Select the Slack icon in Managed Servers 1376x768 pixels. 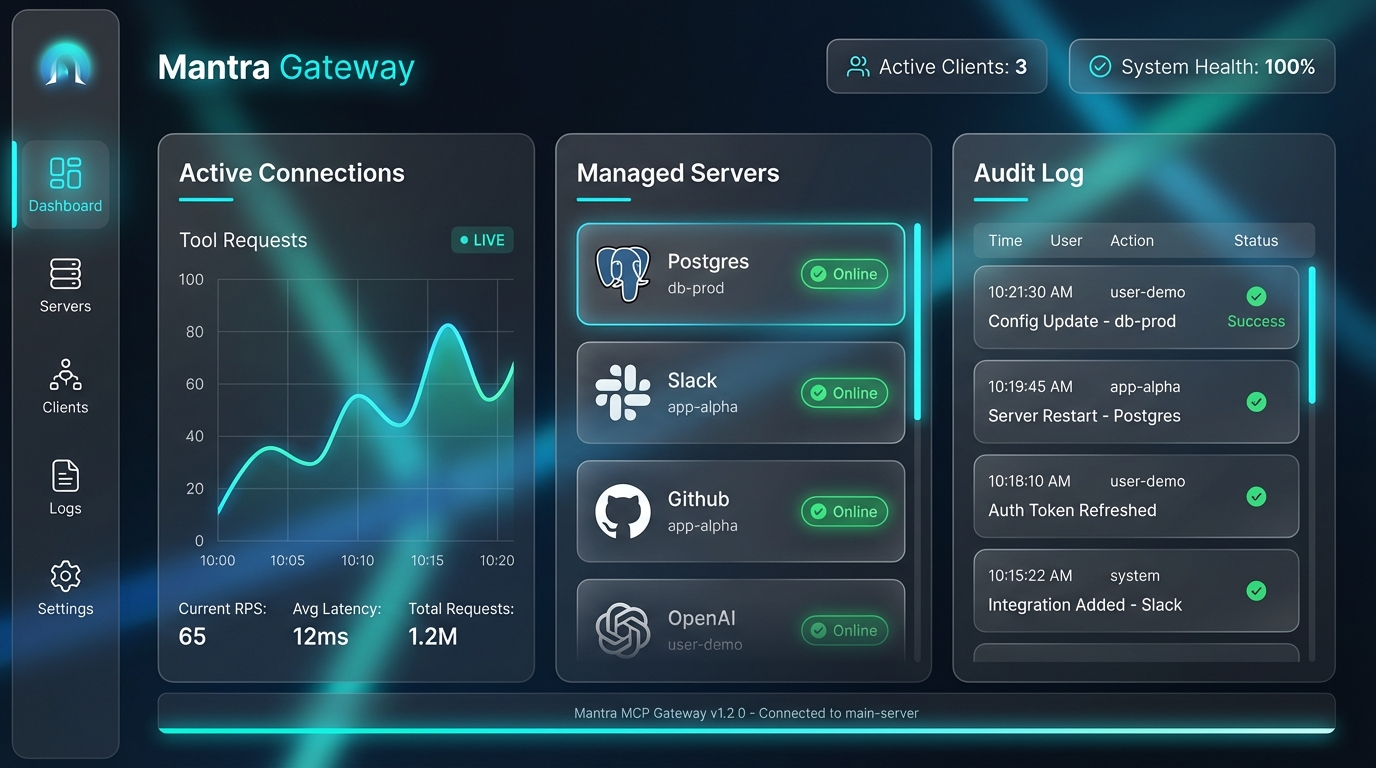[621, 392]
